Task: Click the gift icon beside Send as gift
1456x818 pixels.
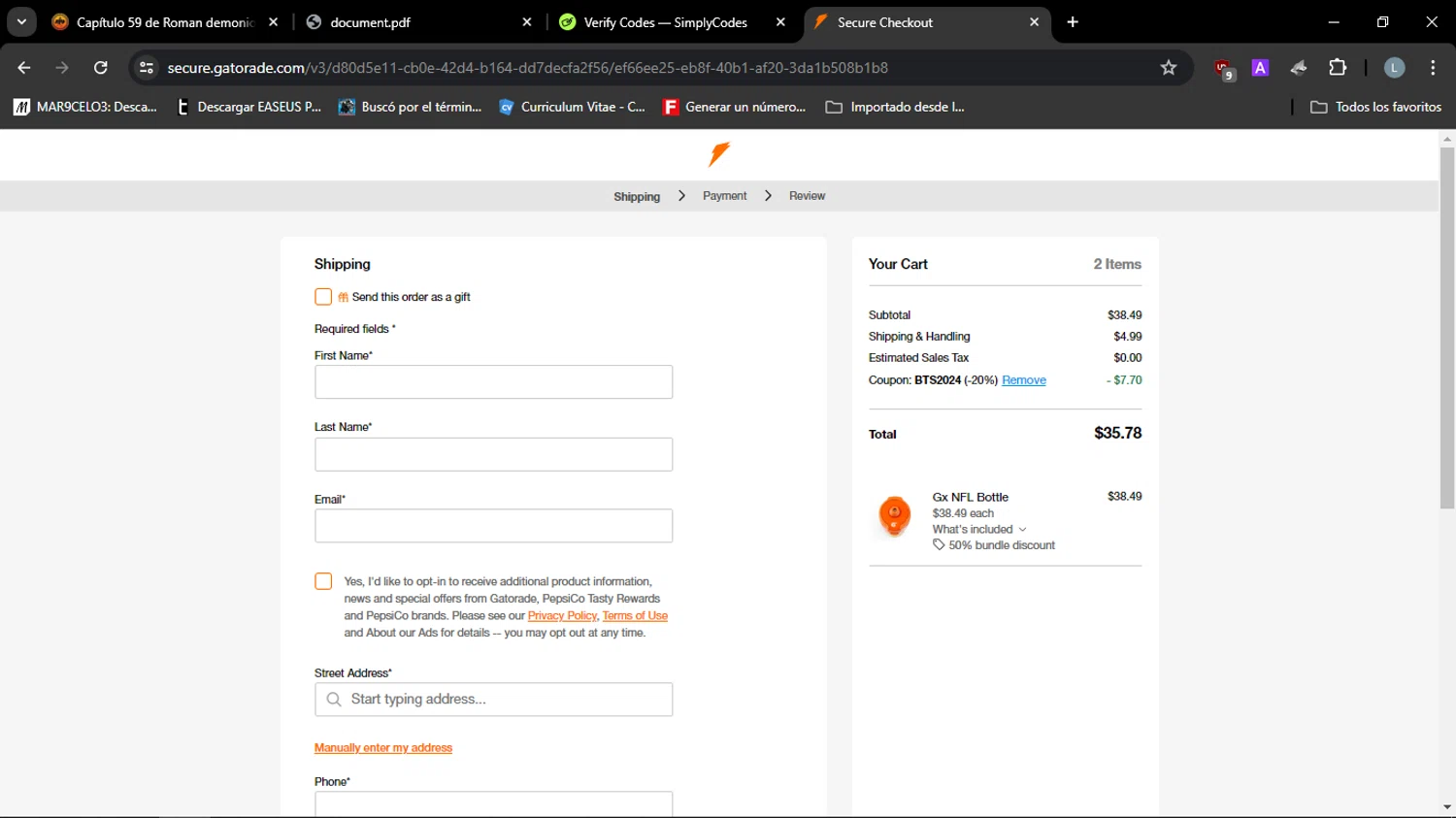Action: point(343,298)
